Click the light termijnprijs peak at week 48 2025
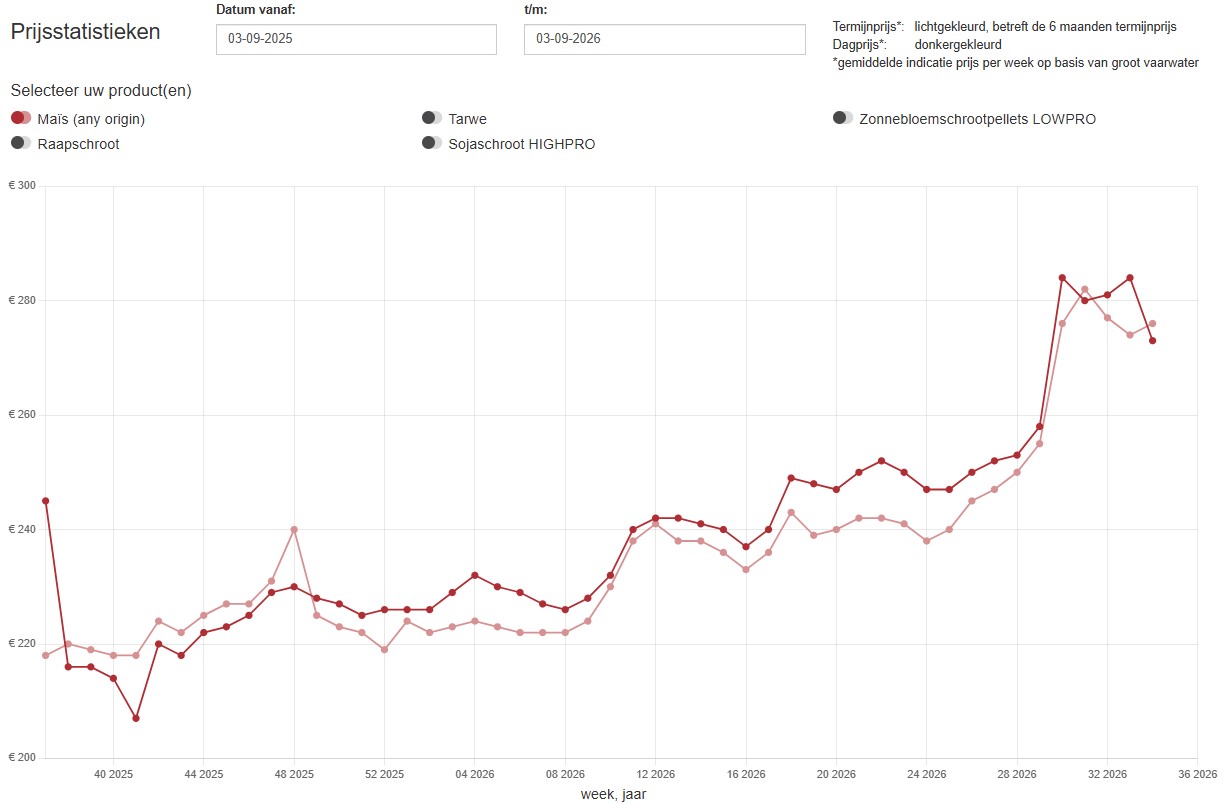This screenshot has height=803, width=1232. (294, 529)
